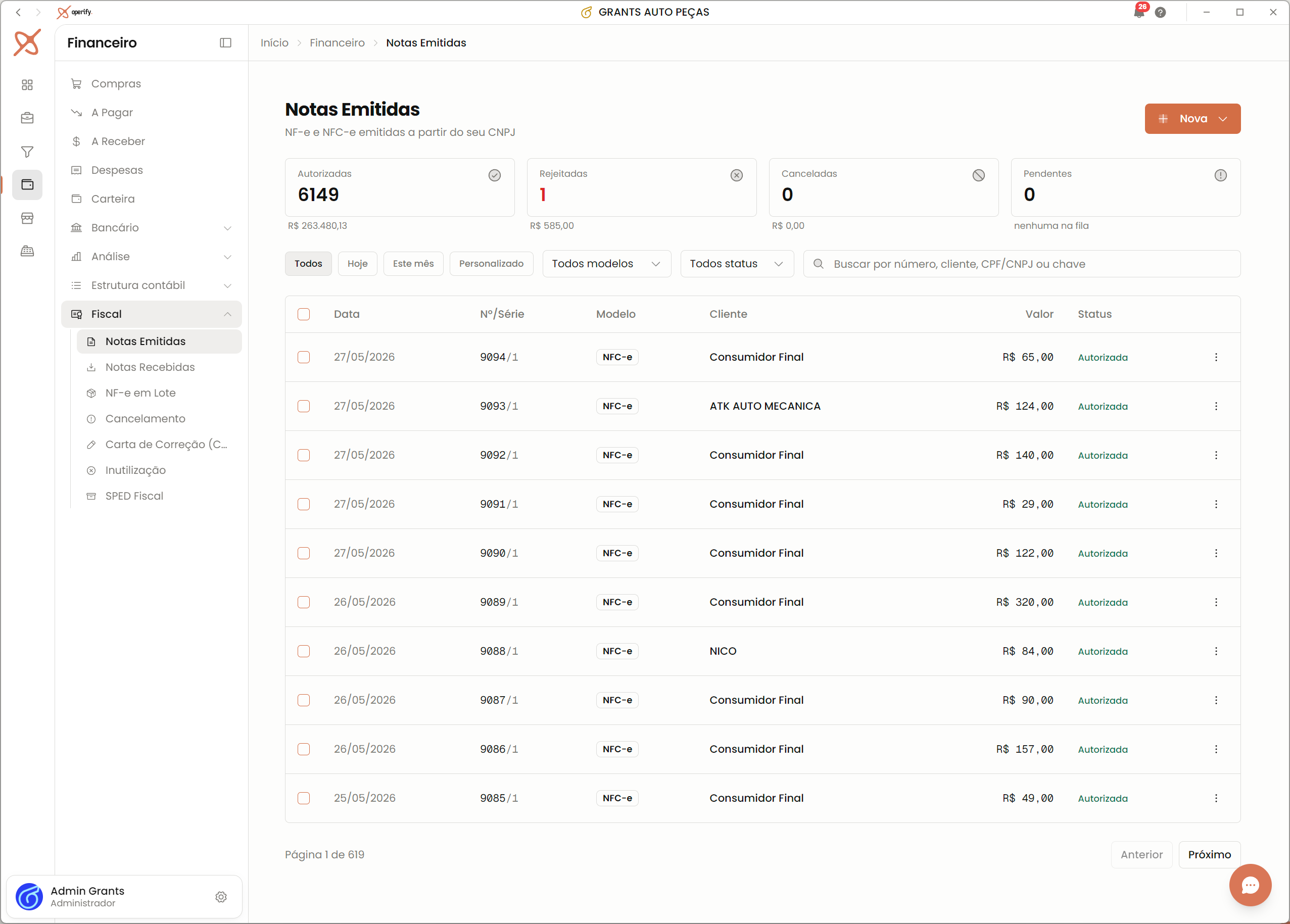Toggle the select-all checkbox in table header

pyautogui.click(x=304, y=314)
